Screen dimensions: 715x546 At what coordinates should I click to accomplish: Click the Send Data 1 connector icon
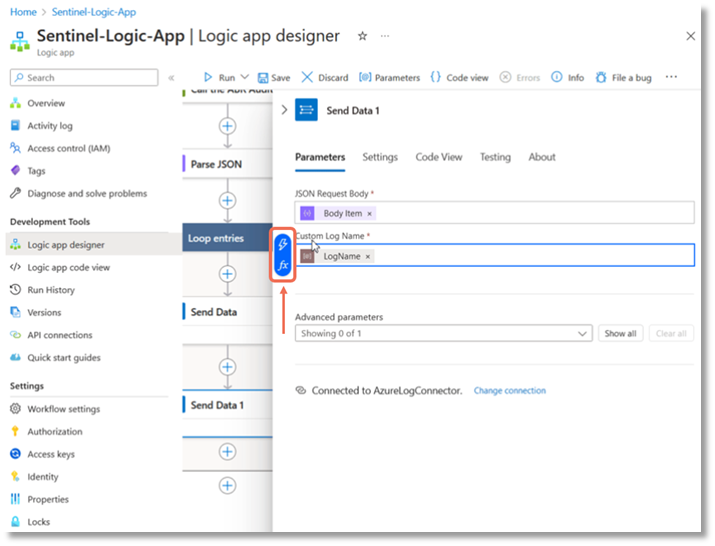306,110
